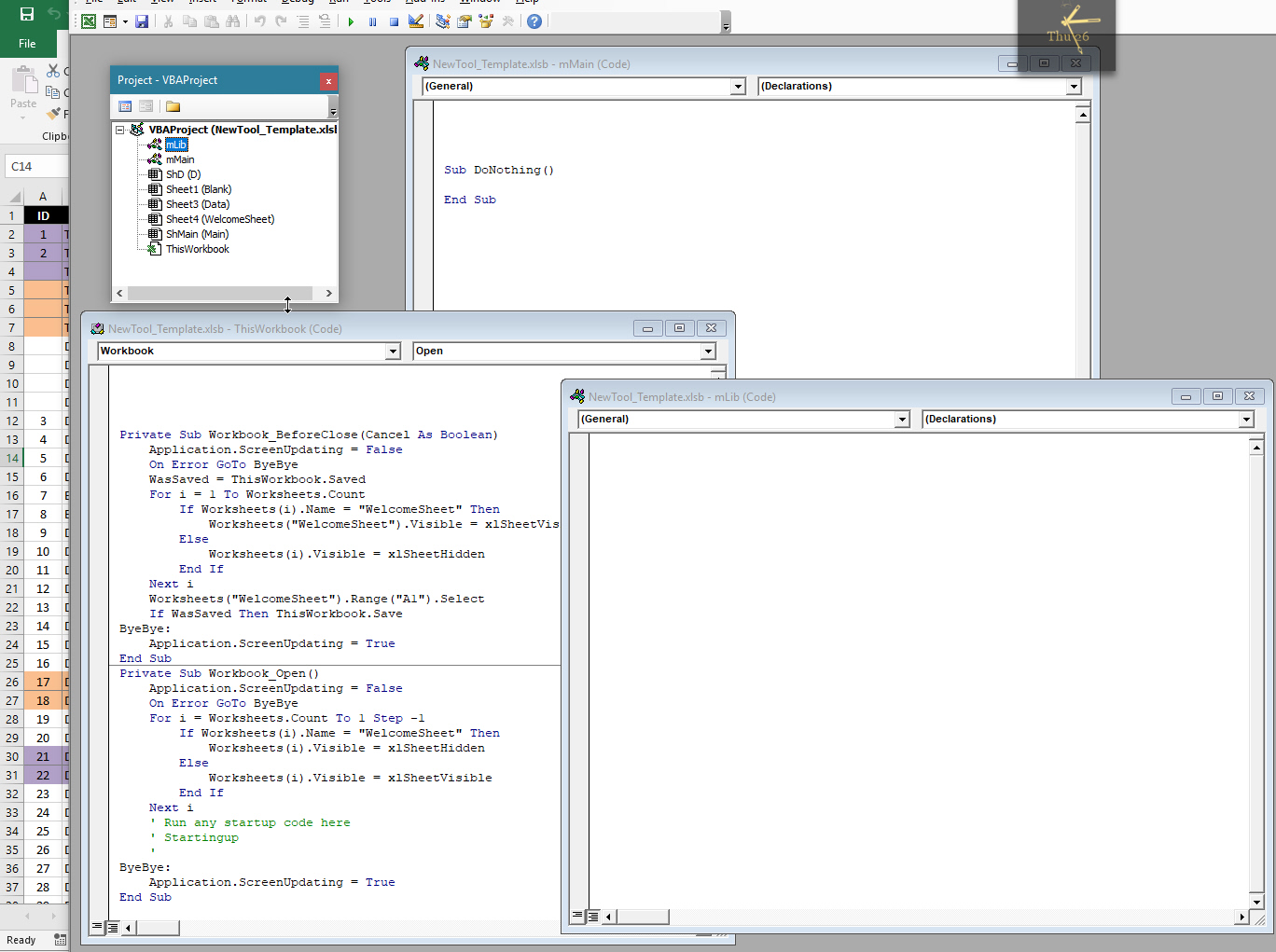Viewport: 1276px width, 952px height.
Task: Select Sheet4 (WelcomeSheet) in project tree
Action: [220, 219]
